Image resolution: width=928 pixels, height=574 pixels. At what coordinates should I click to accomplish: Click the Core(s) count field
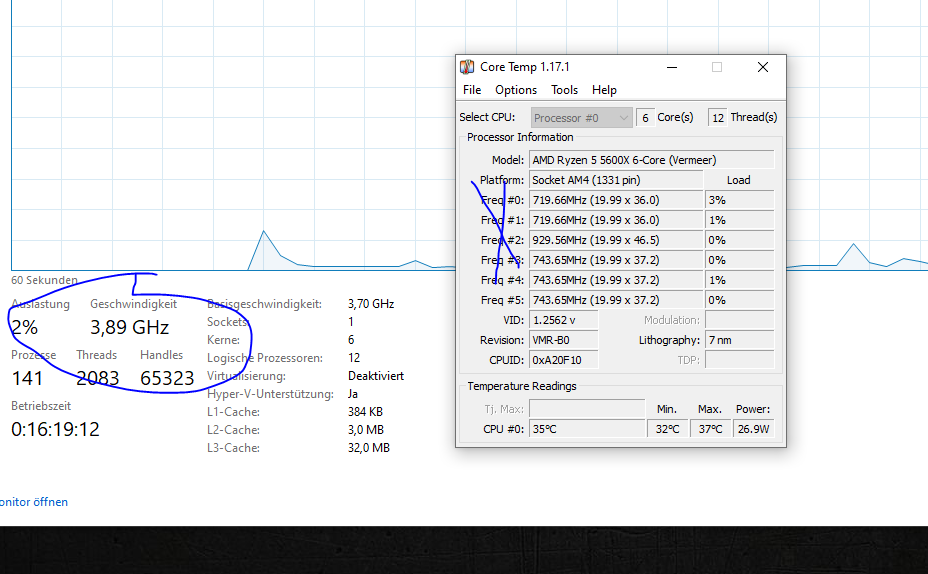click(x=645, y=118)
